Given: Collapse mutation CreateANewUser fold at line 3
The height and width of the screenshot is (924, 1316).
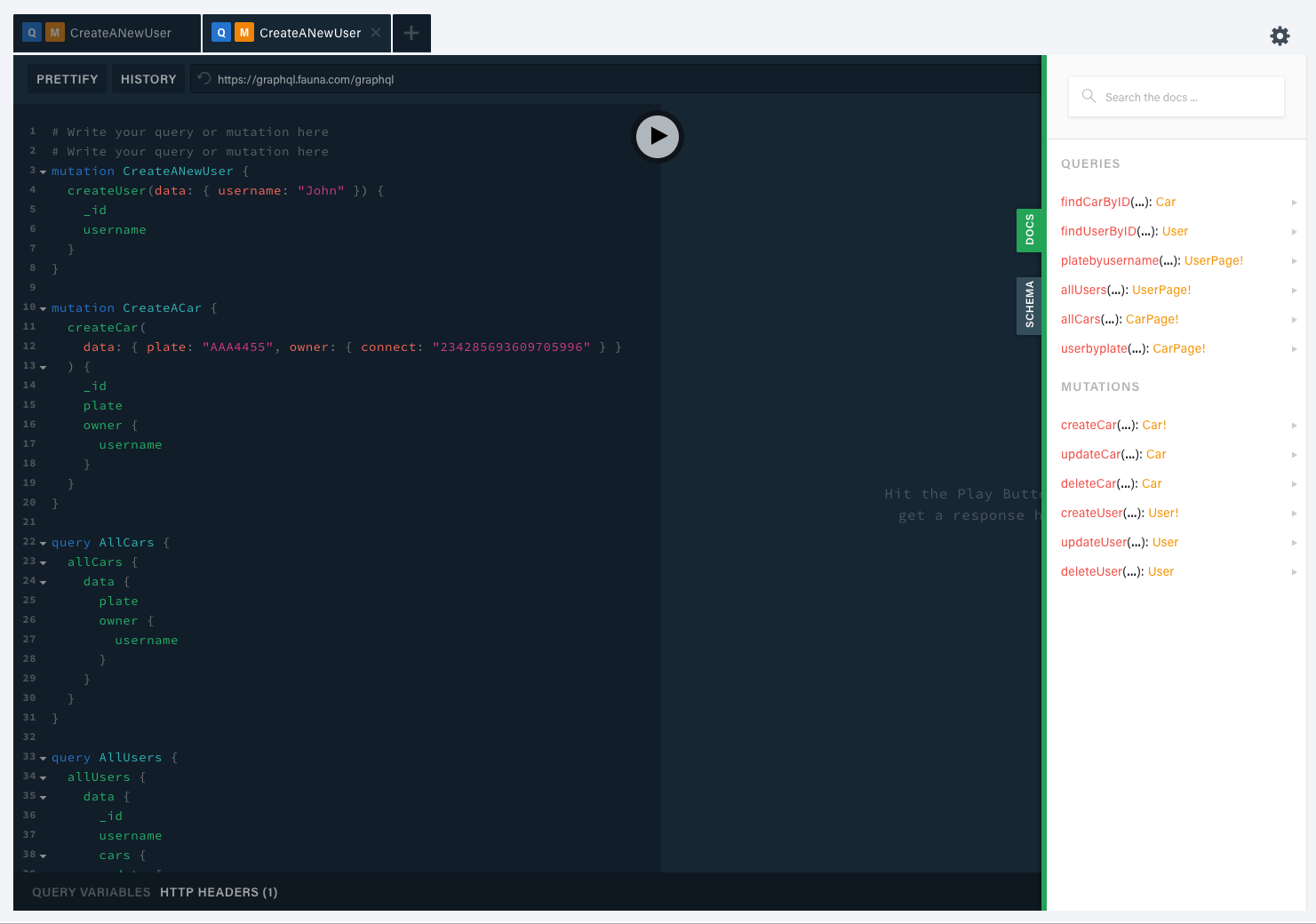Looking at the screenshot, I should (x=43, y=171).
